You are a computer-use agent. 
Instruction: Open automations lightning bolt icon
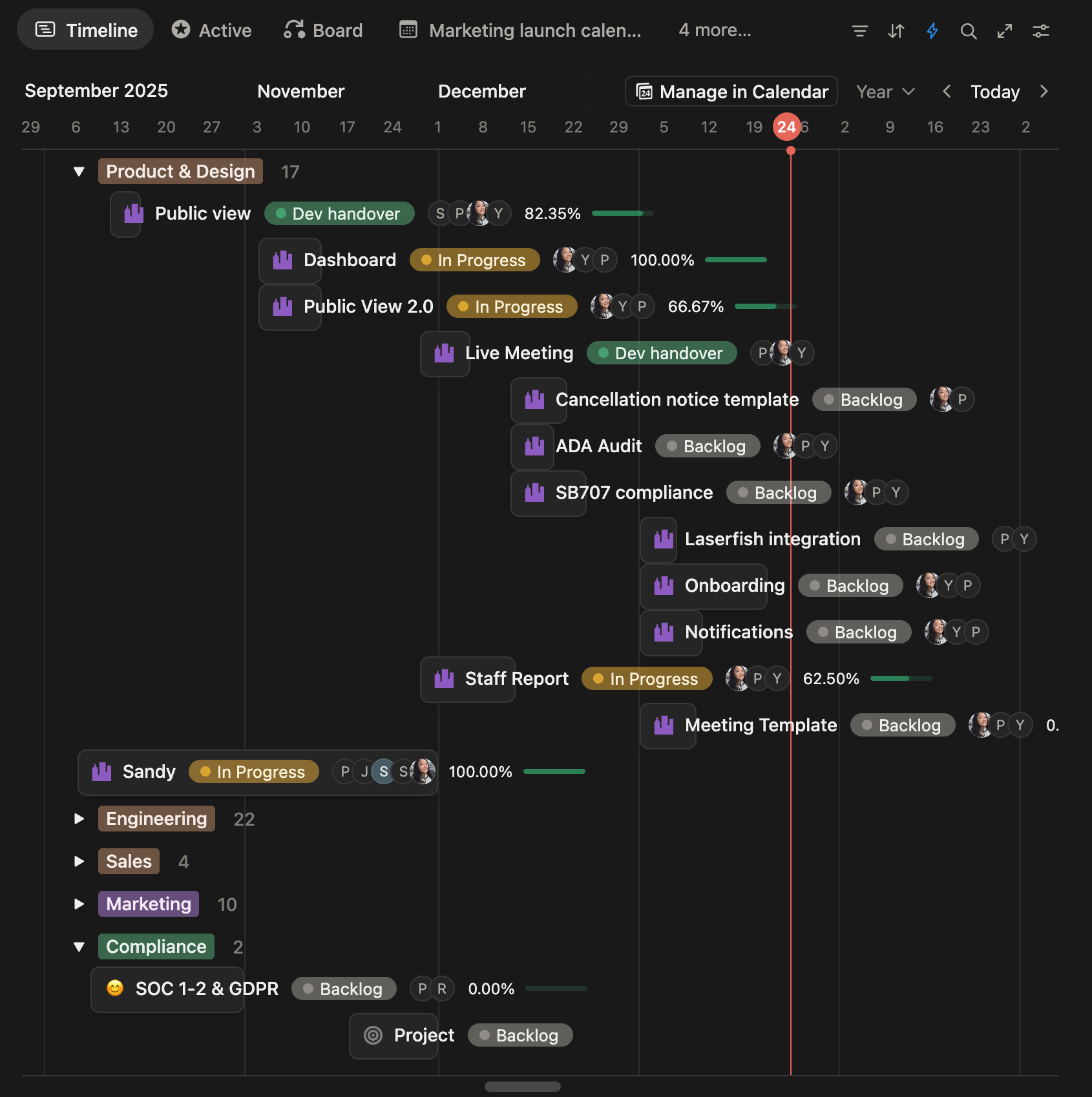coord(932,31)
